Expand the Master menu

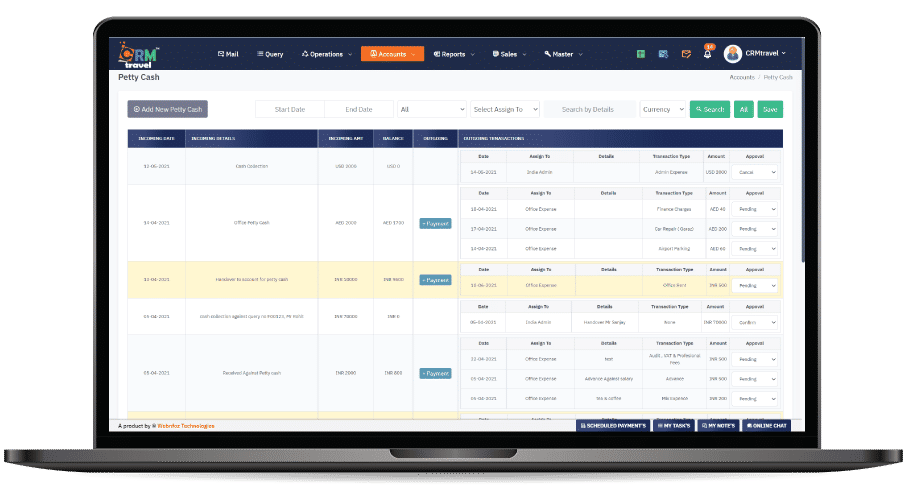(x=563, y=54)
